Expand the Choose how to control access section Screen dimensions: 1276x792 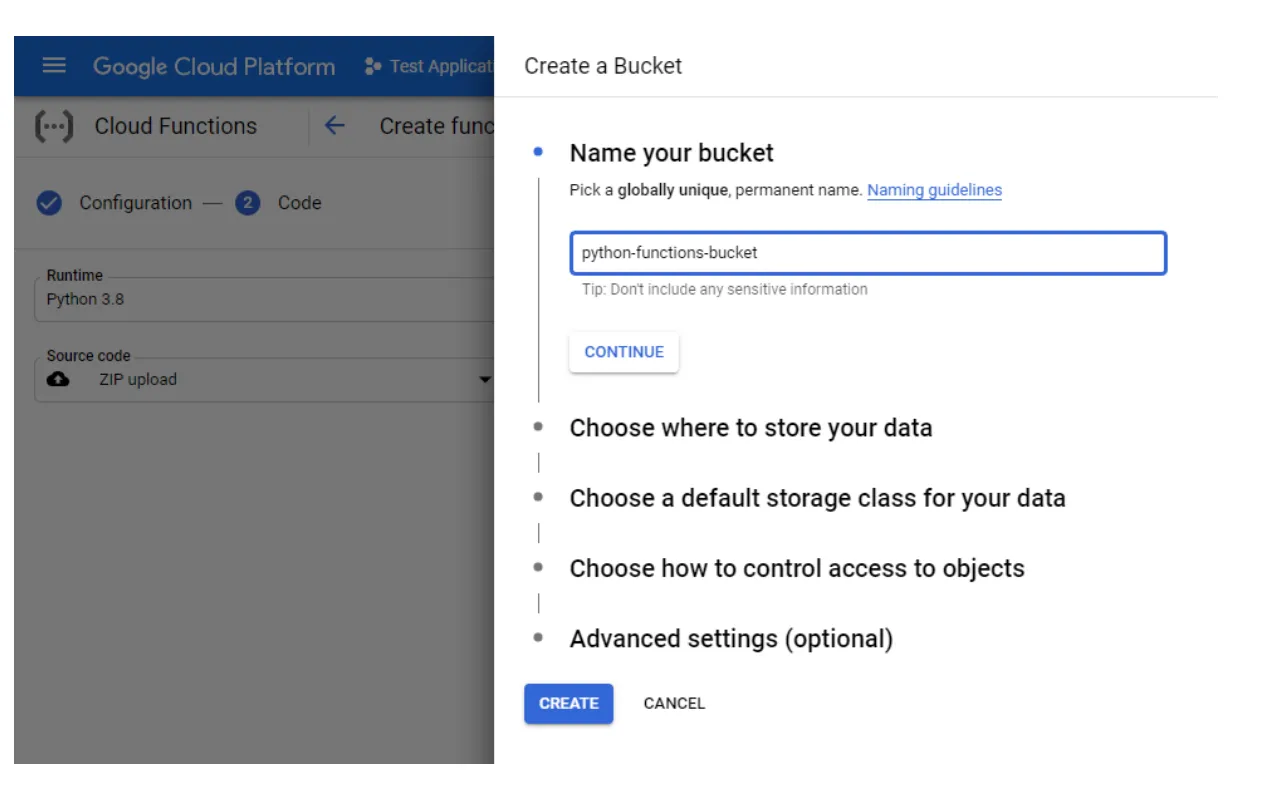click(796, 568)
